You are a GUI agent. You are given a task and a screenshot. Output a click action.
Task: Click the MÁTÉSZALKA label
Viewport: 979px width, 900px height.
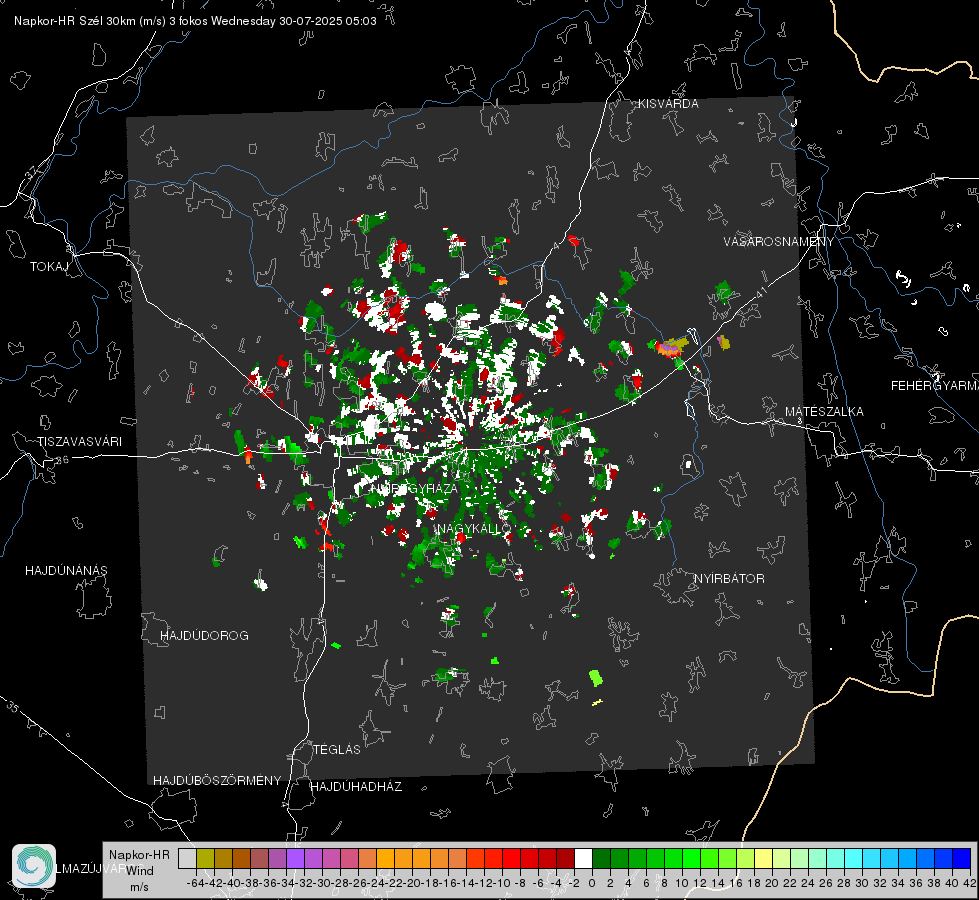[824, 412]
